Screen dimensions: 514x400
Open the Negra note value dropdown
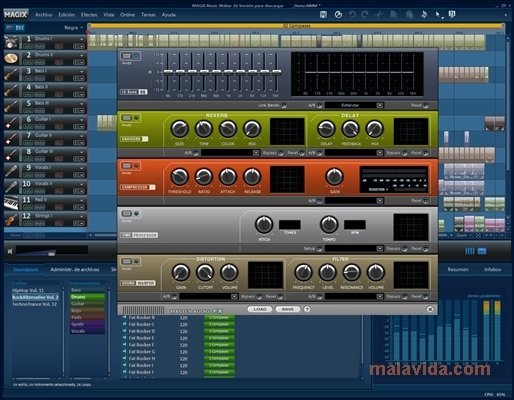point(73,28)
